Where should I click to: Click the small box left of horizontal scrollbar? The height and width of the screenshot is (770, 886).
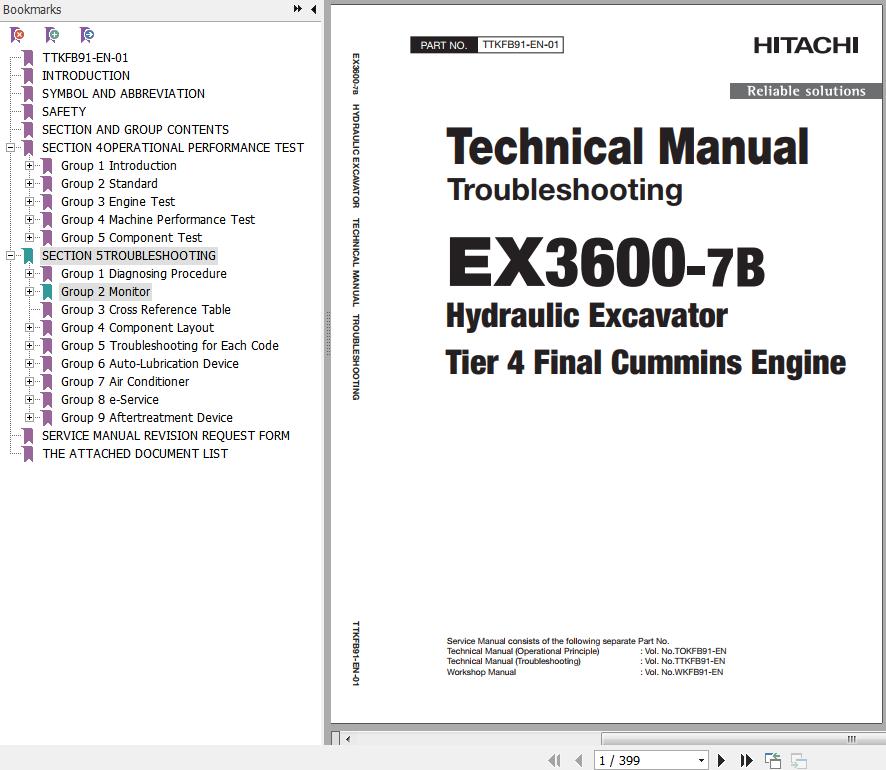coord(335,738)
